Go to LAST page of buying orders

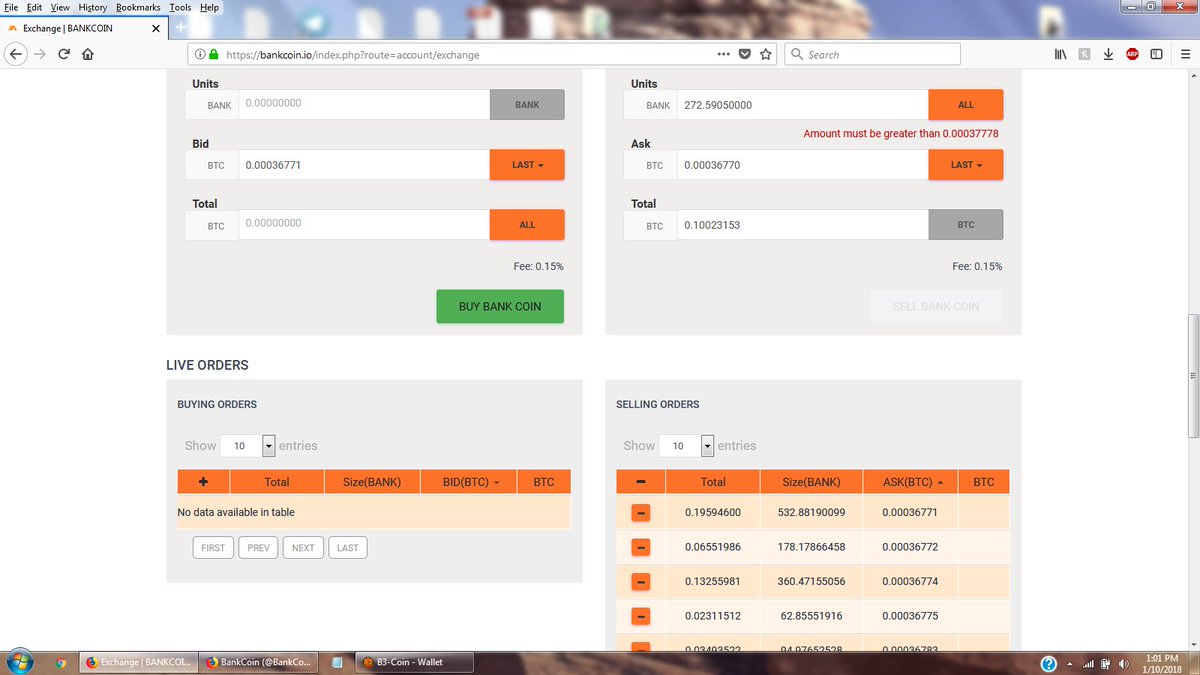pyautogui.click(x=347, y=548)
